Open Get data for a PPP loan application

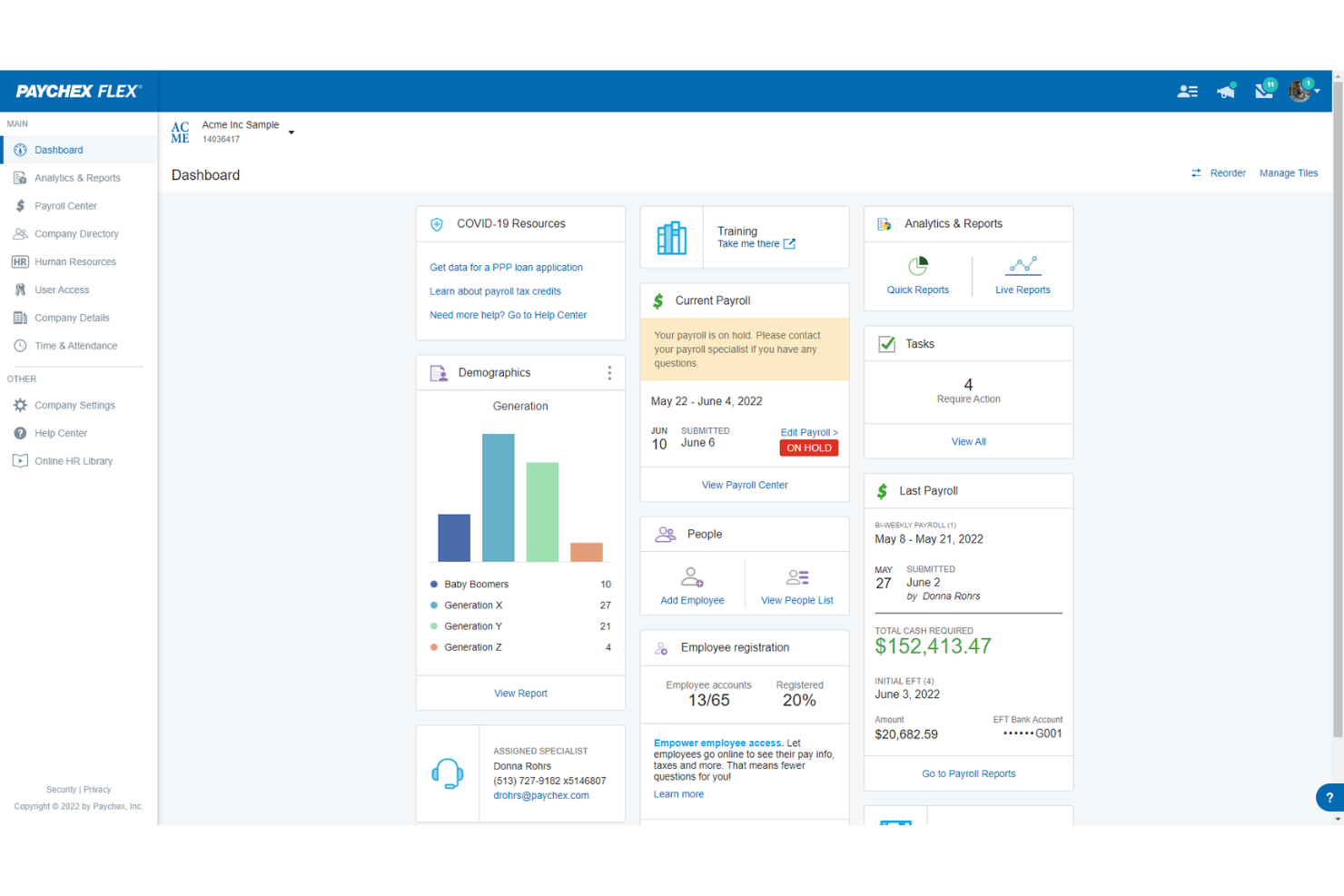(x=506, y=267)
